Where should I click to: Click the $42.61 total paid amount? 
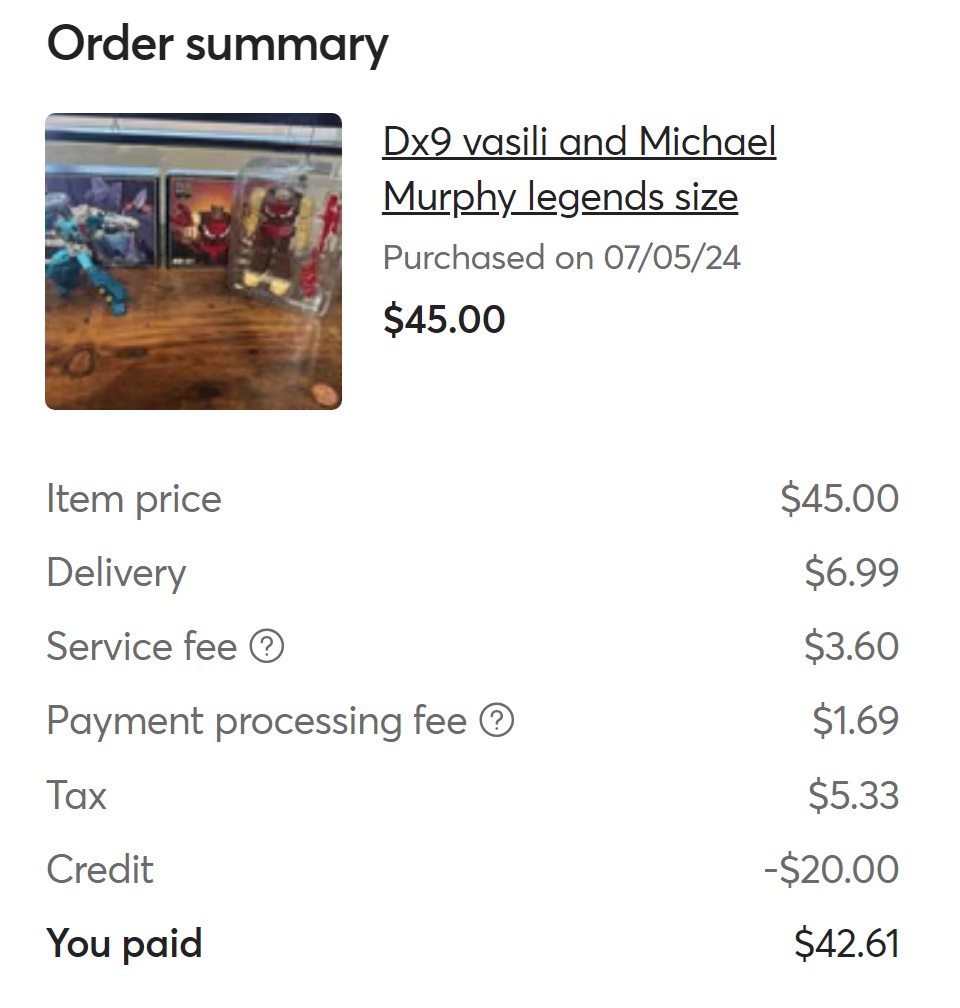(846, 943)
